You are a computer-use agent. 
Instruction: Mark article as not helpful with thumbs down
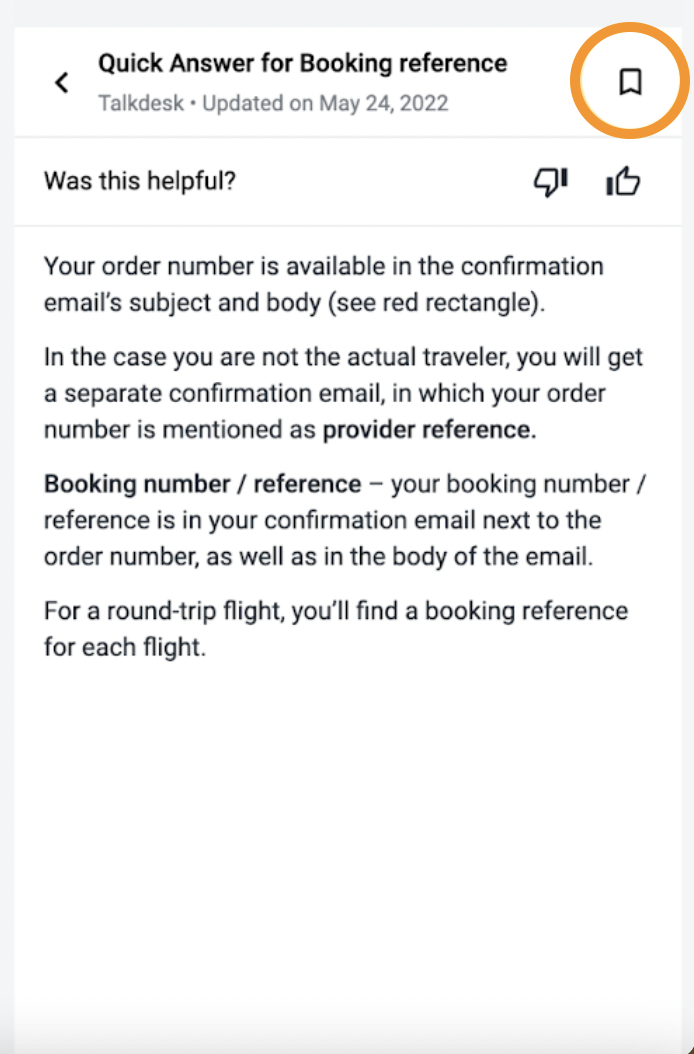[551, 181]
